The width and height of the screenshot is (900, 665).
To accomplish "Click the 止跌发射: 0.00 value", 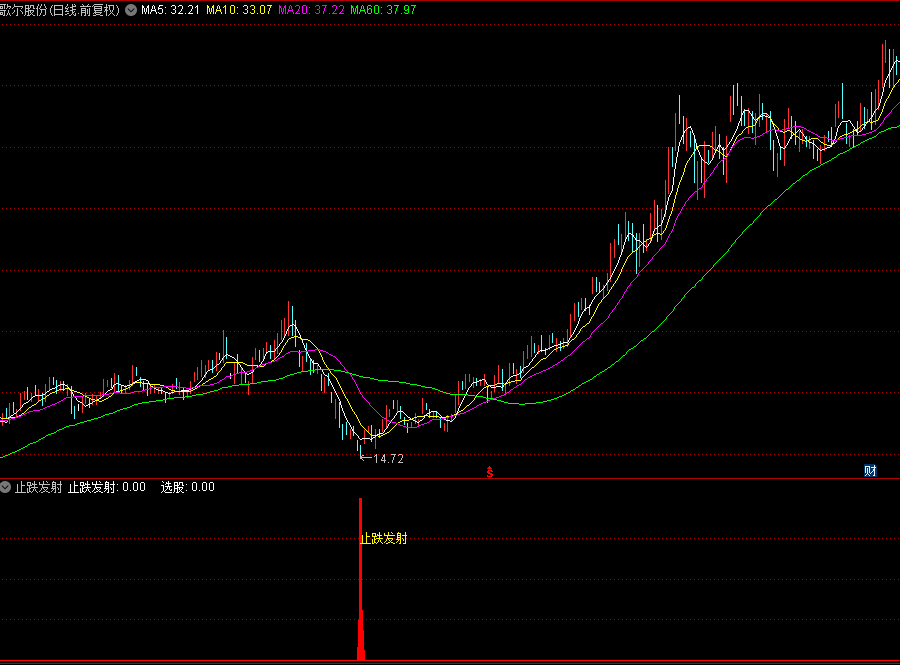I will pyautogui.click(x=107, y=487).
